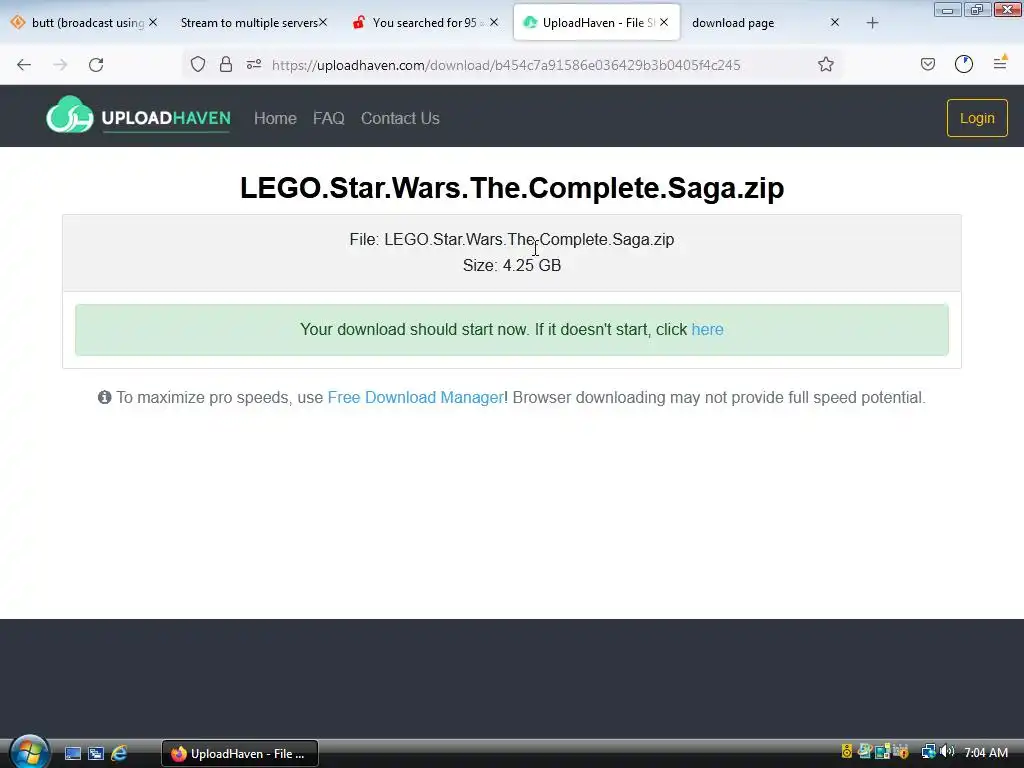
Task: Open the tracking protection shield icon
Action: pyautogui.click(x=198, y=64)
